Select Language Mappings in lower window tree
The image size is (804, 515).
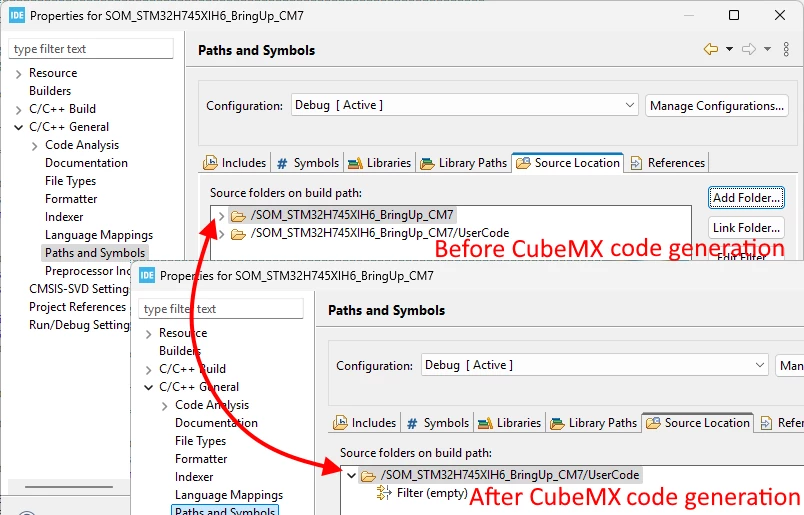coord(229,495)
